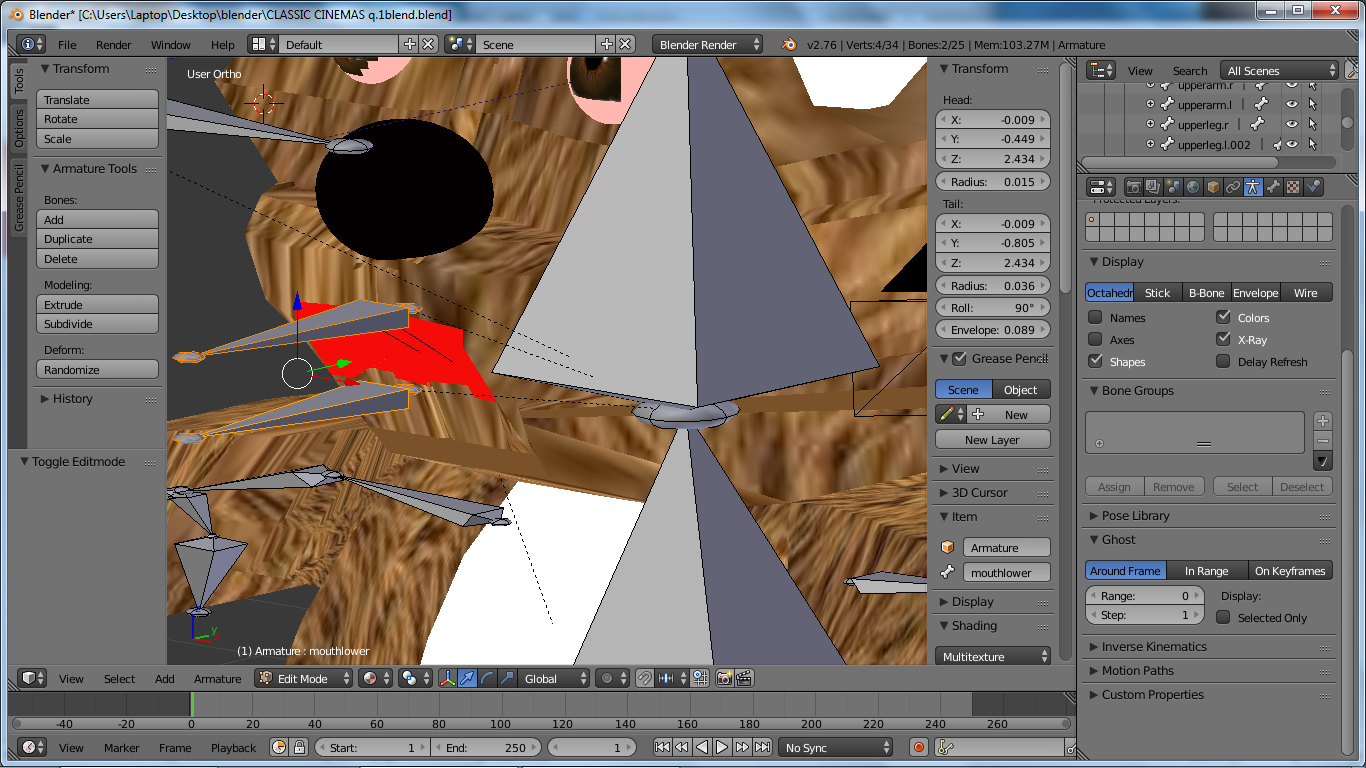1366x768 pixels.
Task: Enable the Delay Refresh checkbox
Action: point(1223,361)
